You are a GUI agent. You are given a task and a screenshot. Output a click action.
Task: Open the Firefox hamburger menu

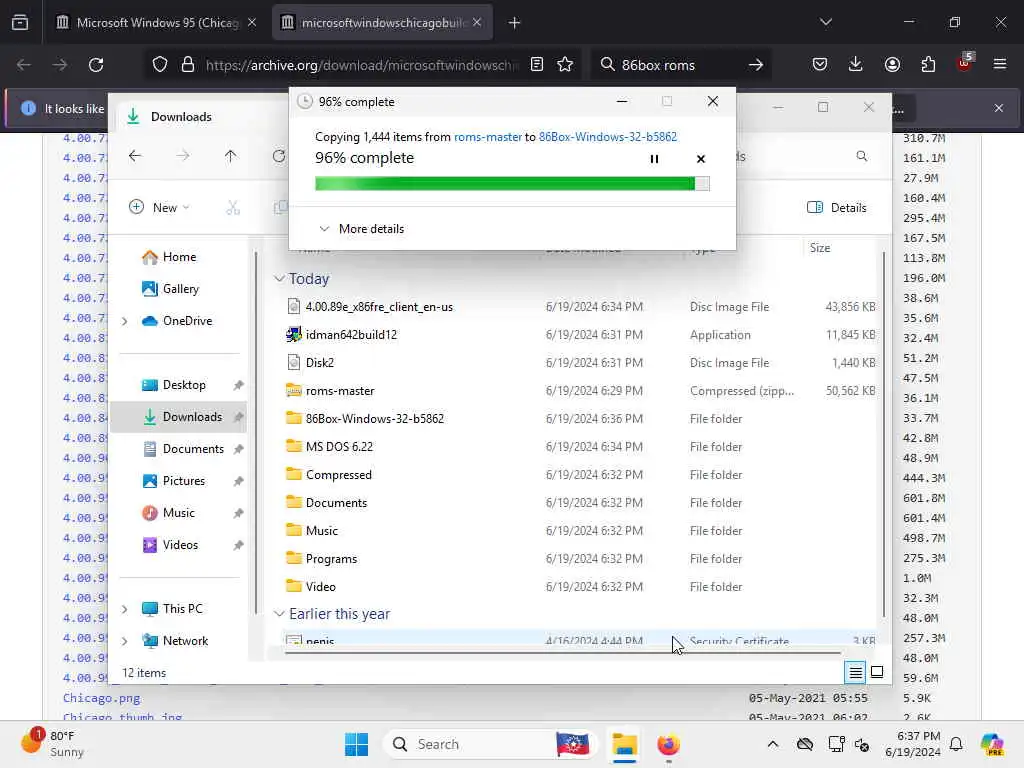click(x=1000, y=65)
